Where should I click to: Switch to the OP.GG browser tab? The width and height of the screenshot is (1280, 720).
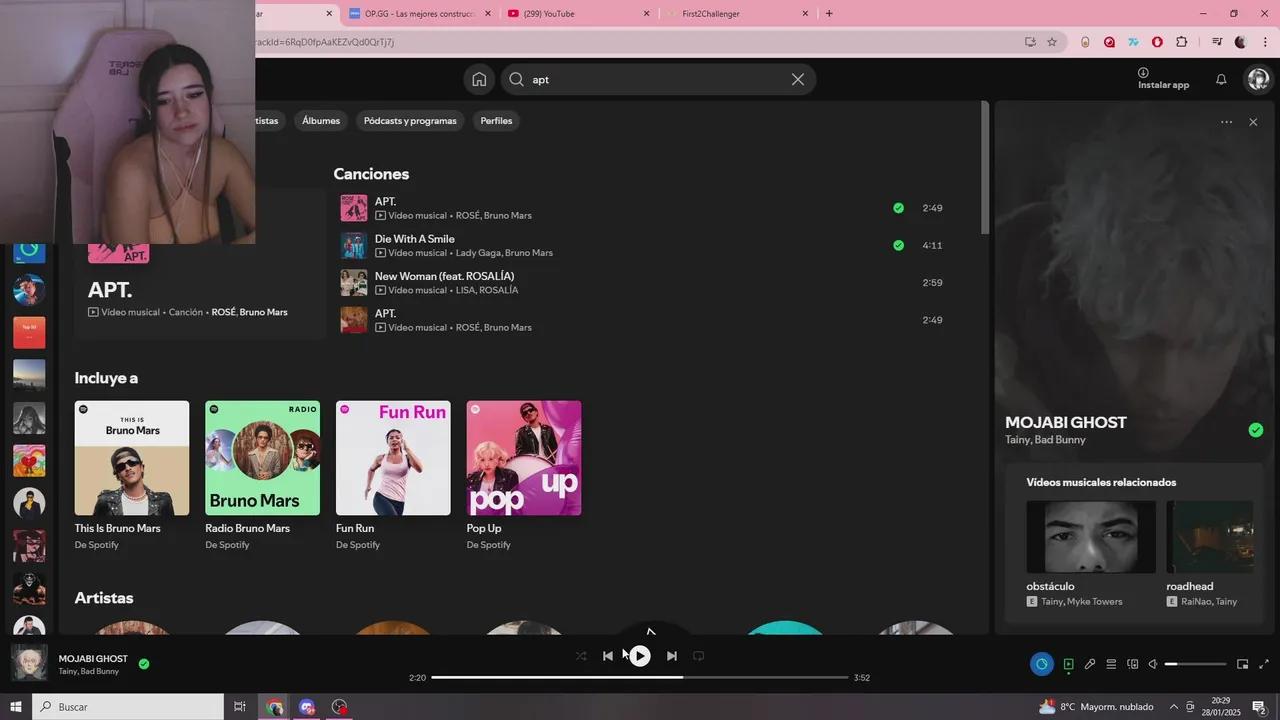click(x=420, y=14)
